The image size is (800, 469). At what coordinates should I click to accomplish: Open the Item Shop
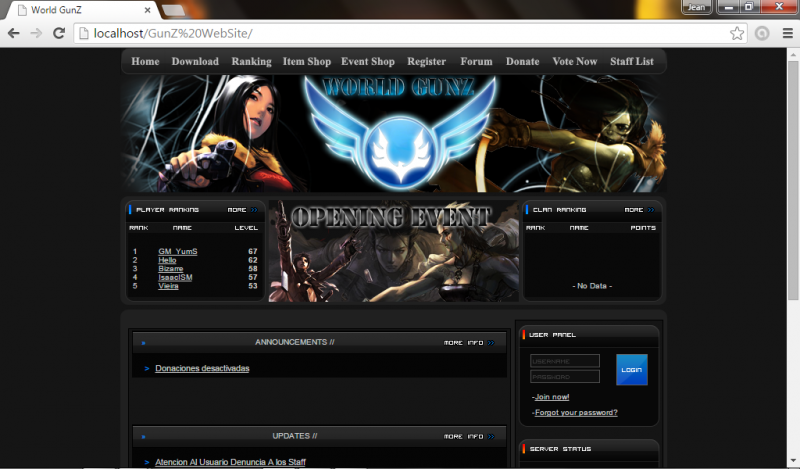[x=307, y=61]
